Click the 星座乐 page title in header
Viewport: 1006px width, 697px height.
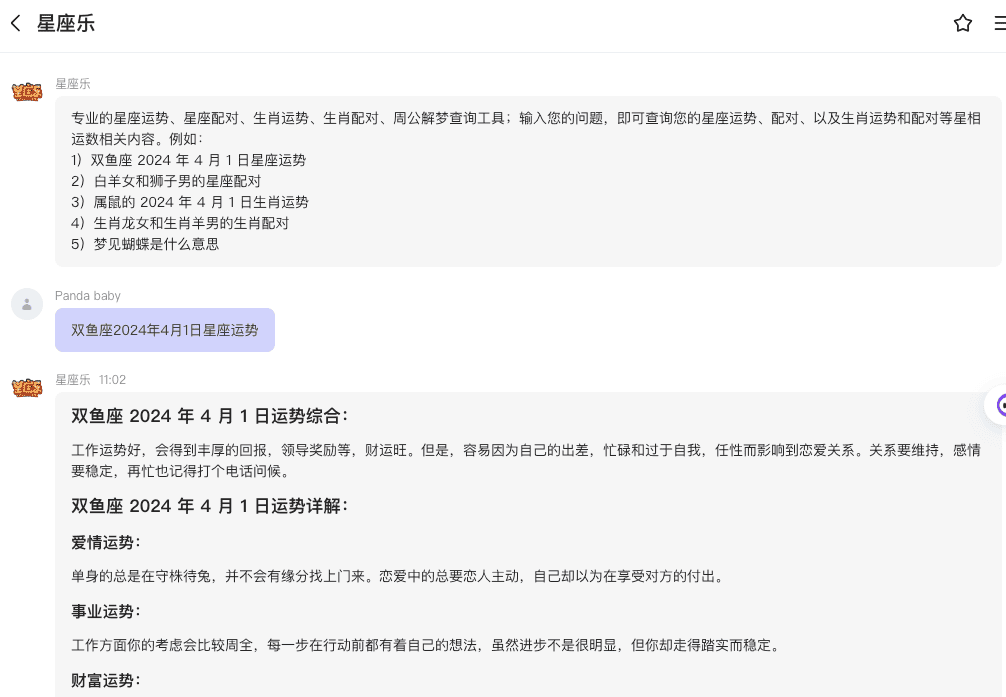pos(66,23)
